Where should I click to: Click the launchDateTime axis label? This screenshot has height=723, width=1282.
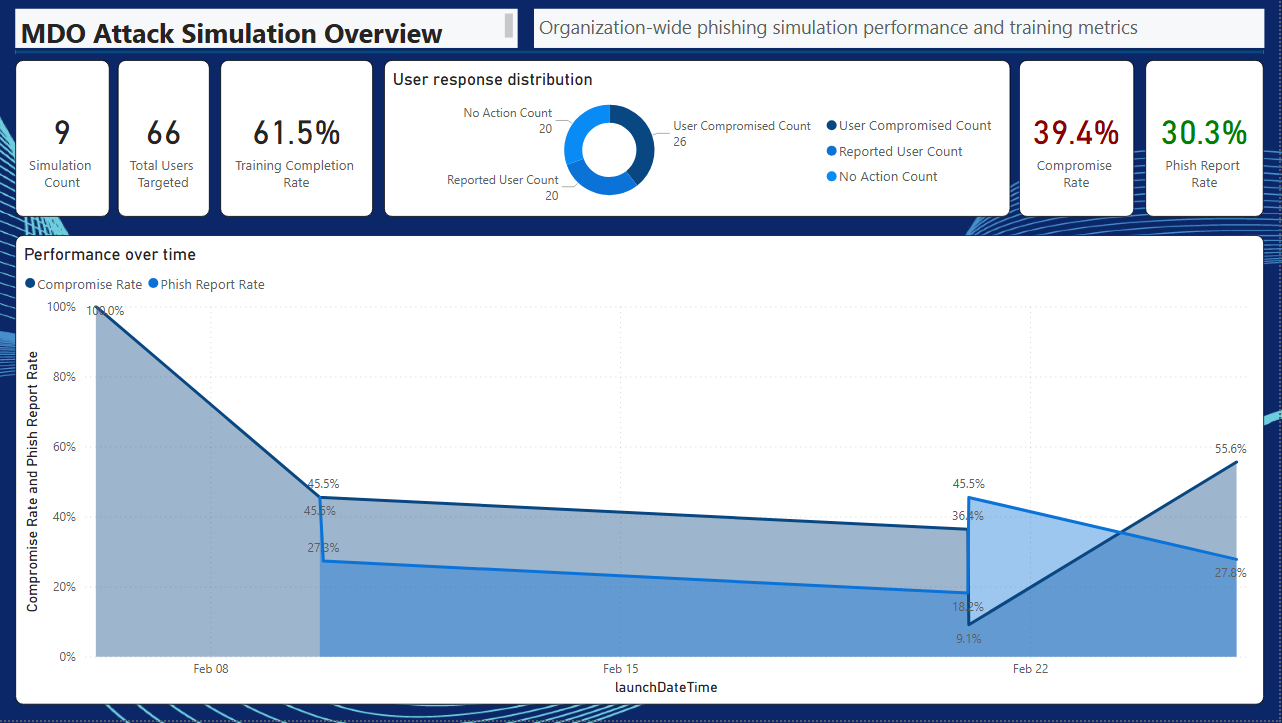tap(665, 687)
